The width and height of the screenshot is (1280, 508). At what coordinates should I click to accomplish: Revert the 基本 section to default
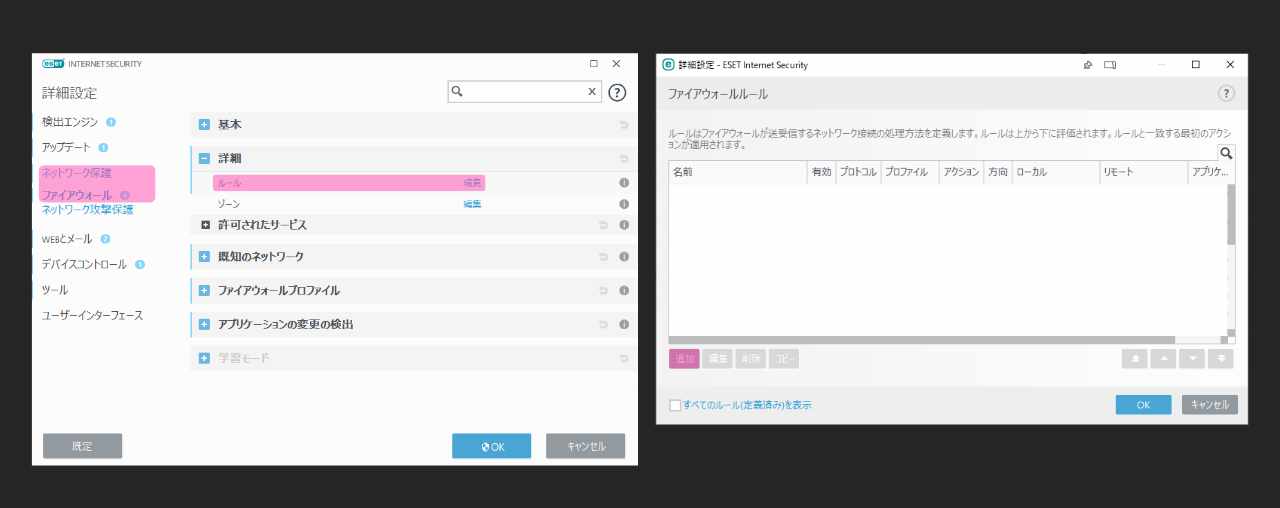[x=624, y=125]
